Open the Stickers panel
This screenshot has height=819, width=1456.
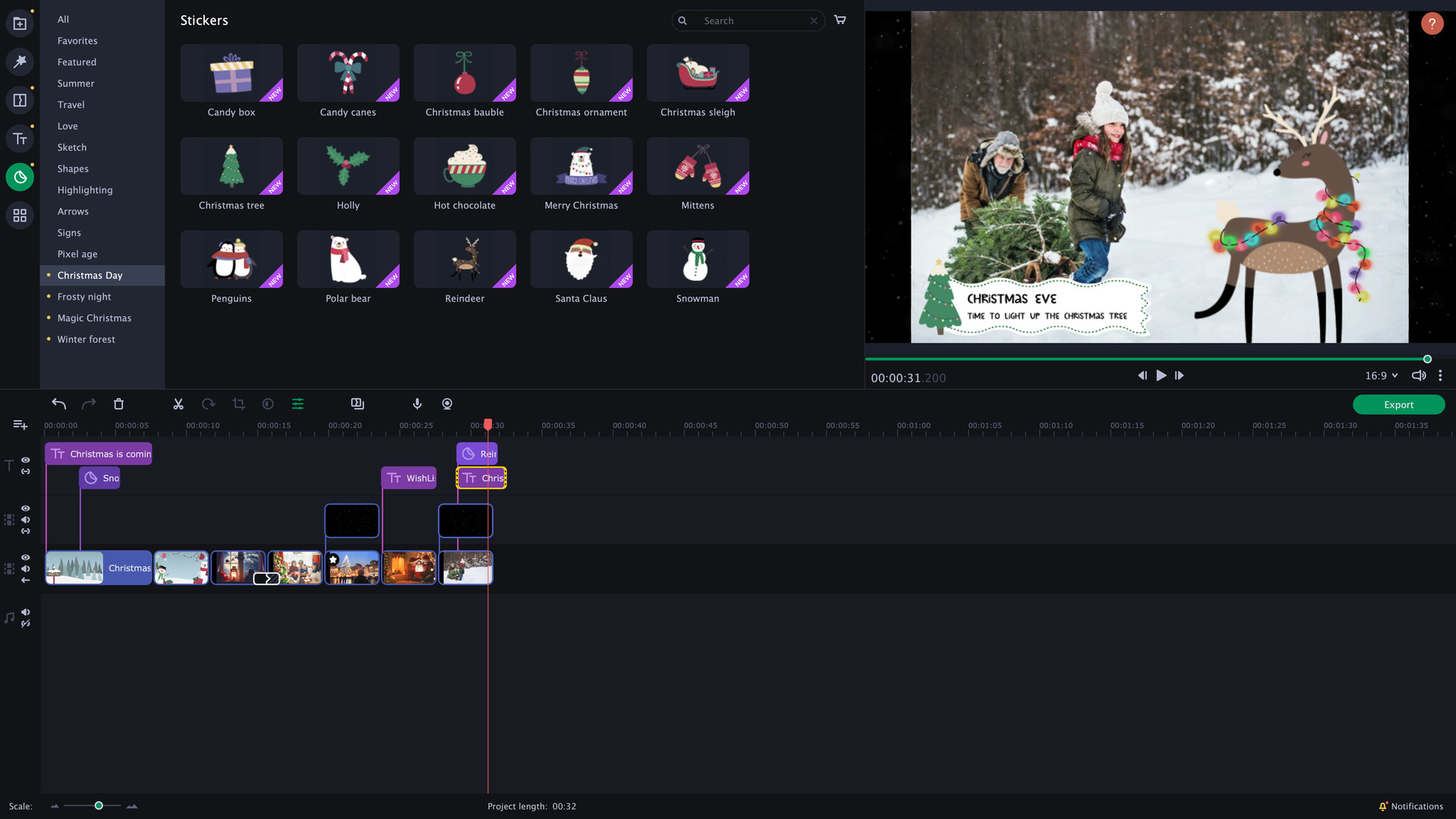pyautogui.click(x=20, y=177)
